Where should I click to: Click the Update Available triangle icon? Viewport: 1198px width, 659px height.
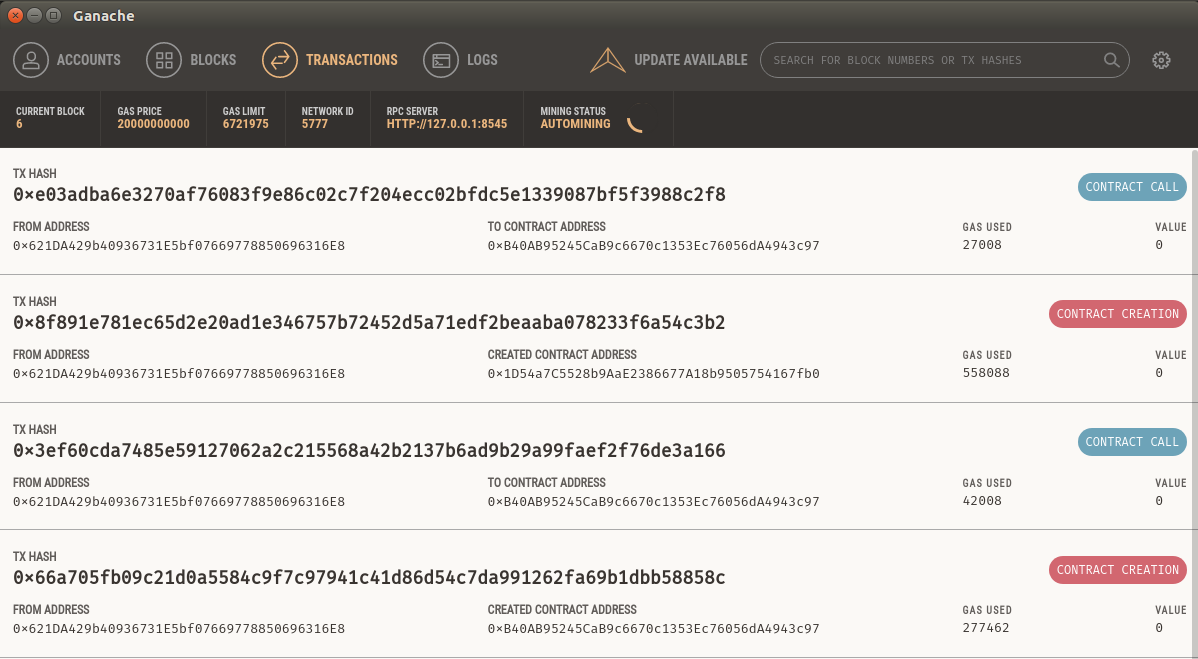[x=608, y=61]
